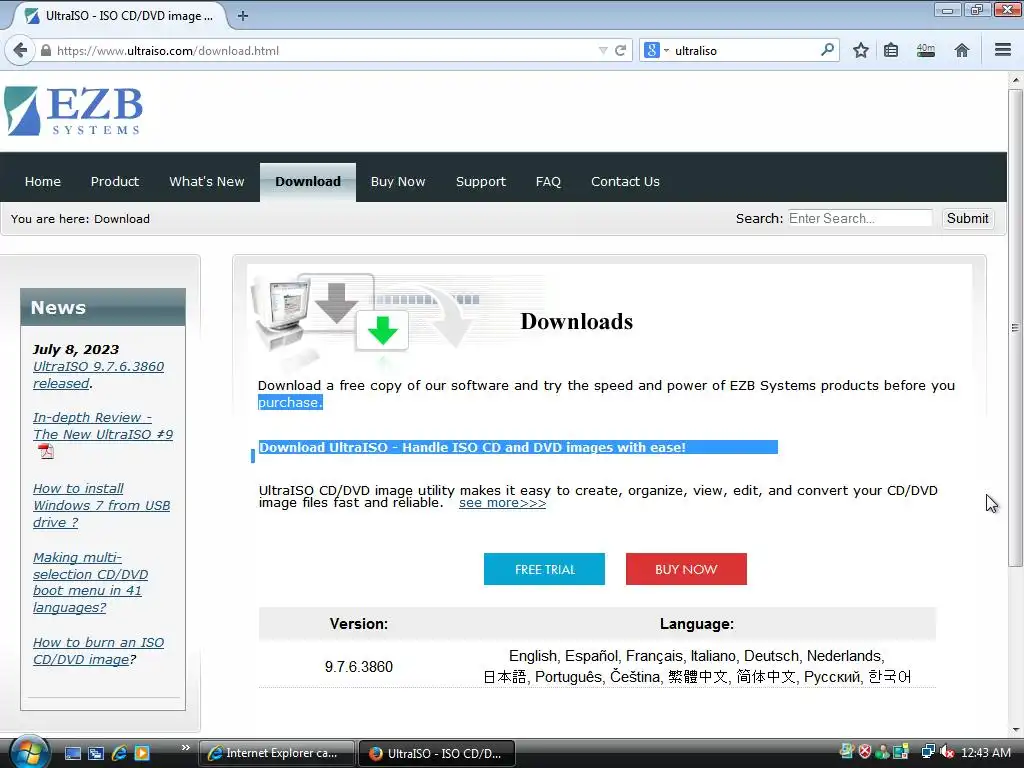Click the muted volume tray icon
1024x768 pixels.
(947, 752)
